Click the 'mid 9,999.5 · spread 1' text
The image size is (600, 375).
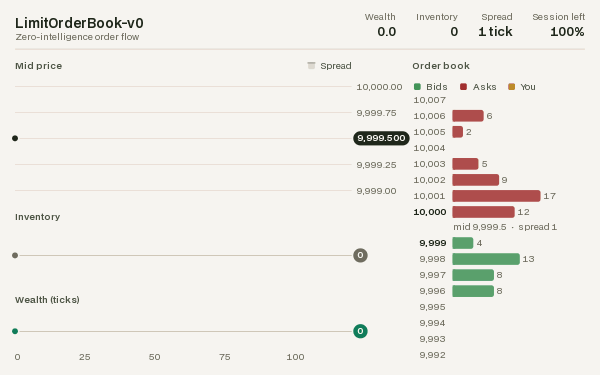pyautogui.click(x=505, y=227)
